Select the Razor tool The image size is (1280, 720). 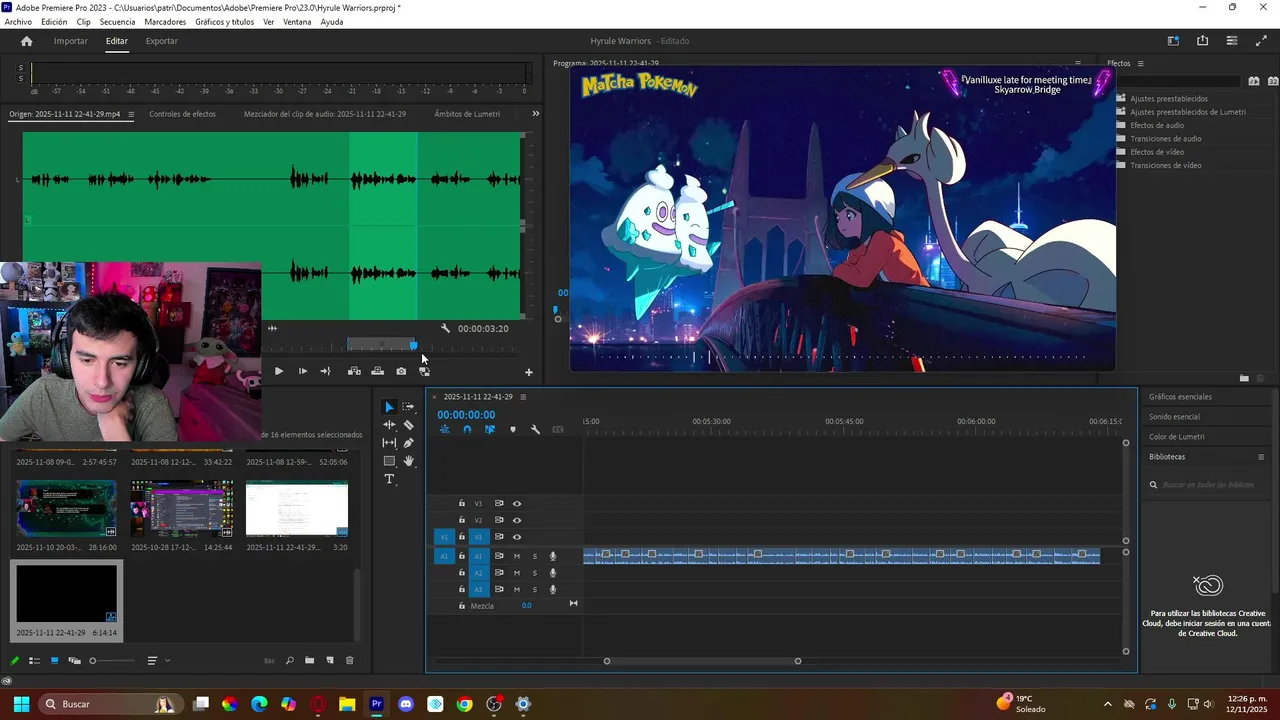point(408,425)
